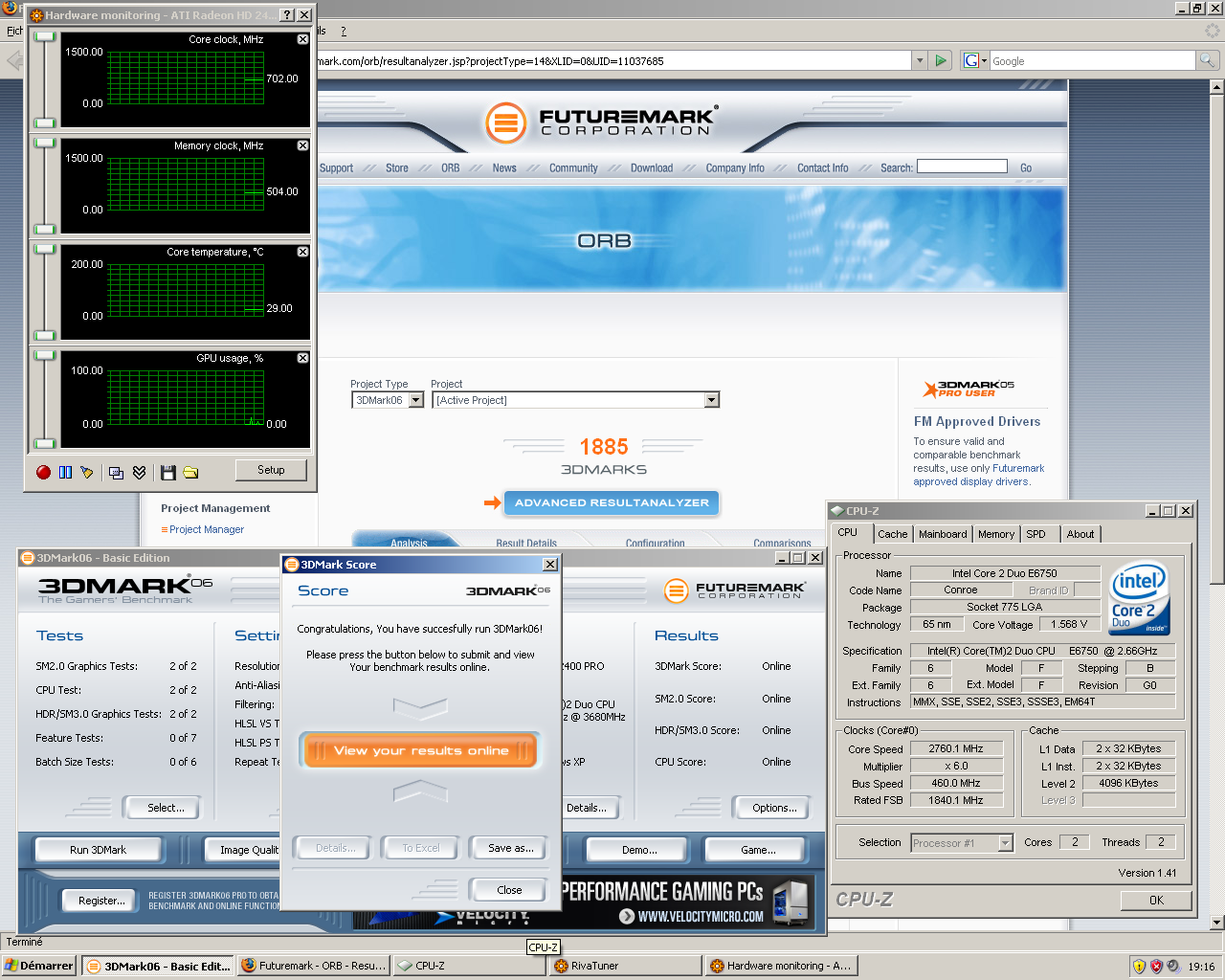
Task: Open the CPU-Z processor Selection dropdown
Action: [1005, 843]
